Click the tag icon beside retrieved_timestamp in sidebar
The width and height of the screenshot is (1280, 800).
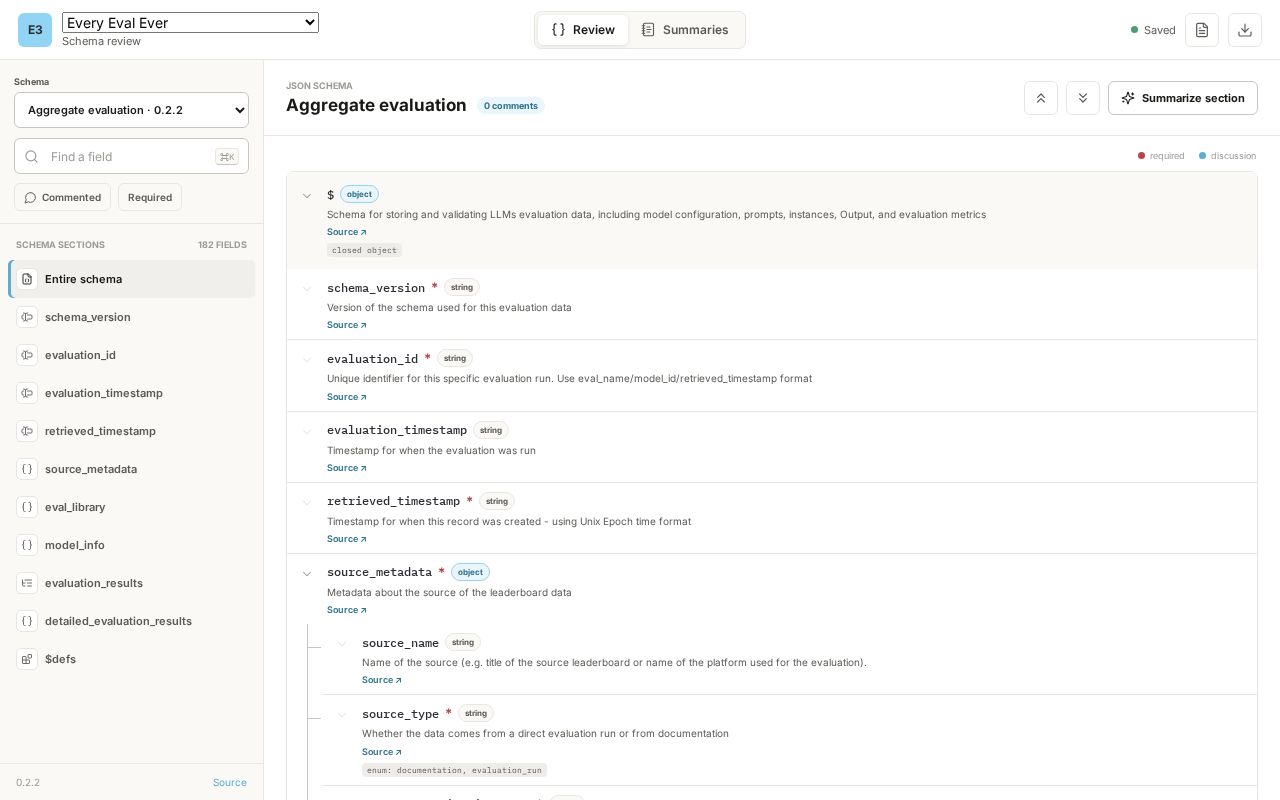27,431
